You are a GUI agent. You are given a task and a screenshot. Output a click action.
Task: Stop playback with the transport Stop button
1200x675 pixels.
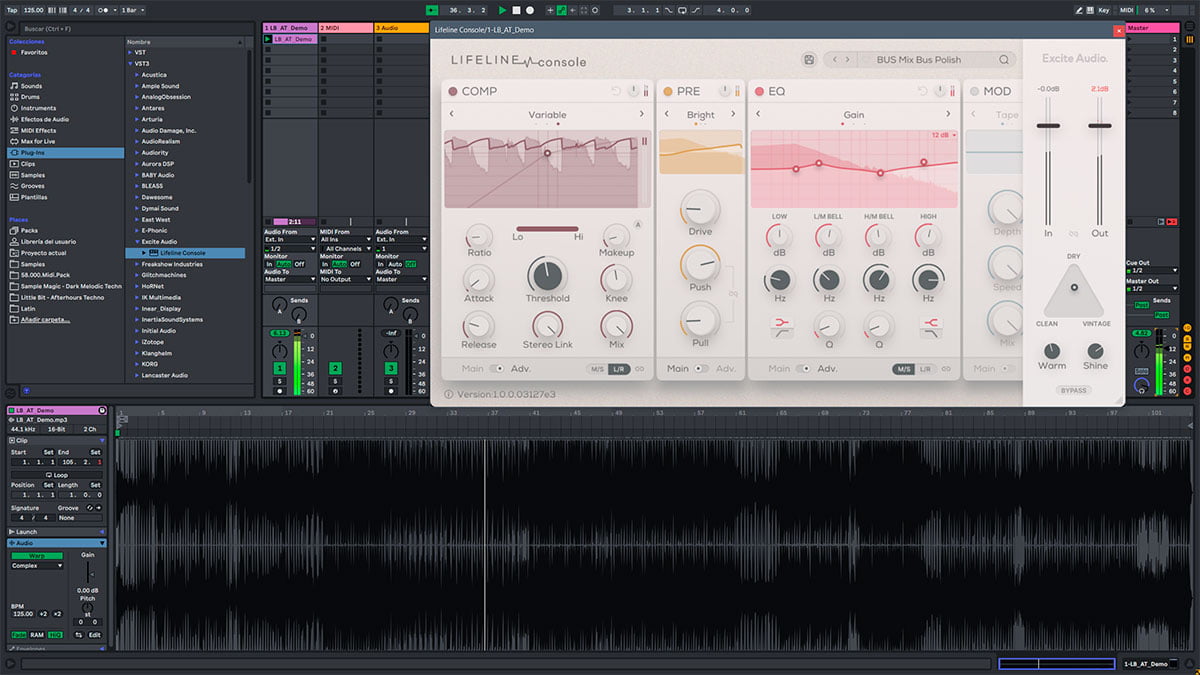pyautogui.click(x=516, y=10)
